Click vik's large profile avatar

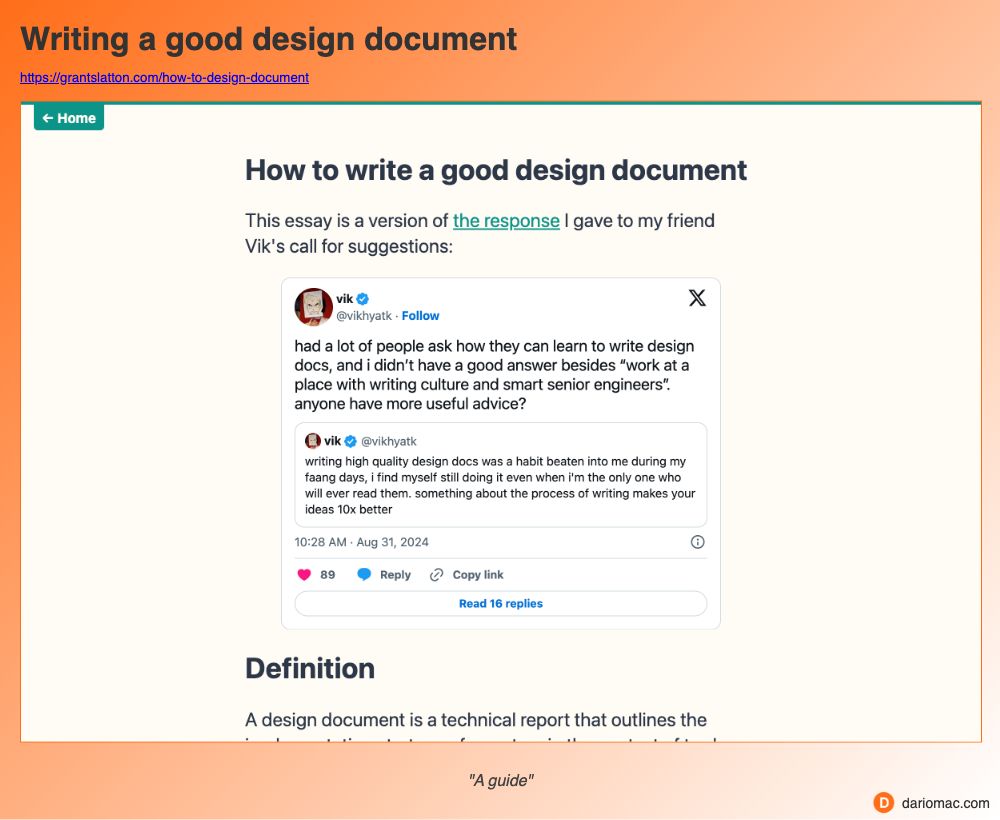click(x=313, y=307)
